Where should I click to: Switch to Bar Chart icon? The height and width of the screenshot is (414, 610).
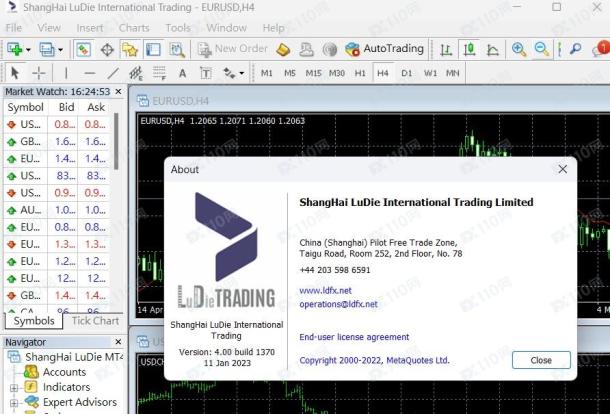coord(446,50)
